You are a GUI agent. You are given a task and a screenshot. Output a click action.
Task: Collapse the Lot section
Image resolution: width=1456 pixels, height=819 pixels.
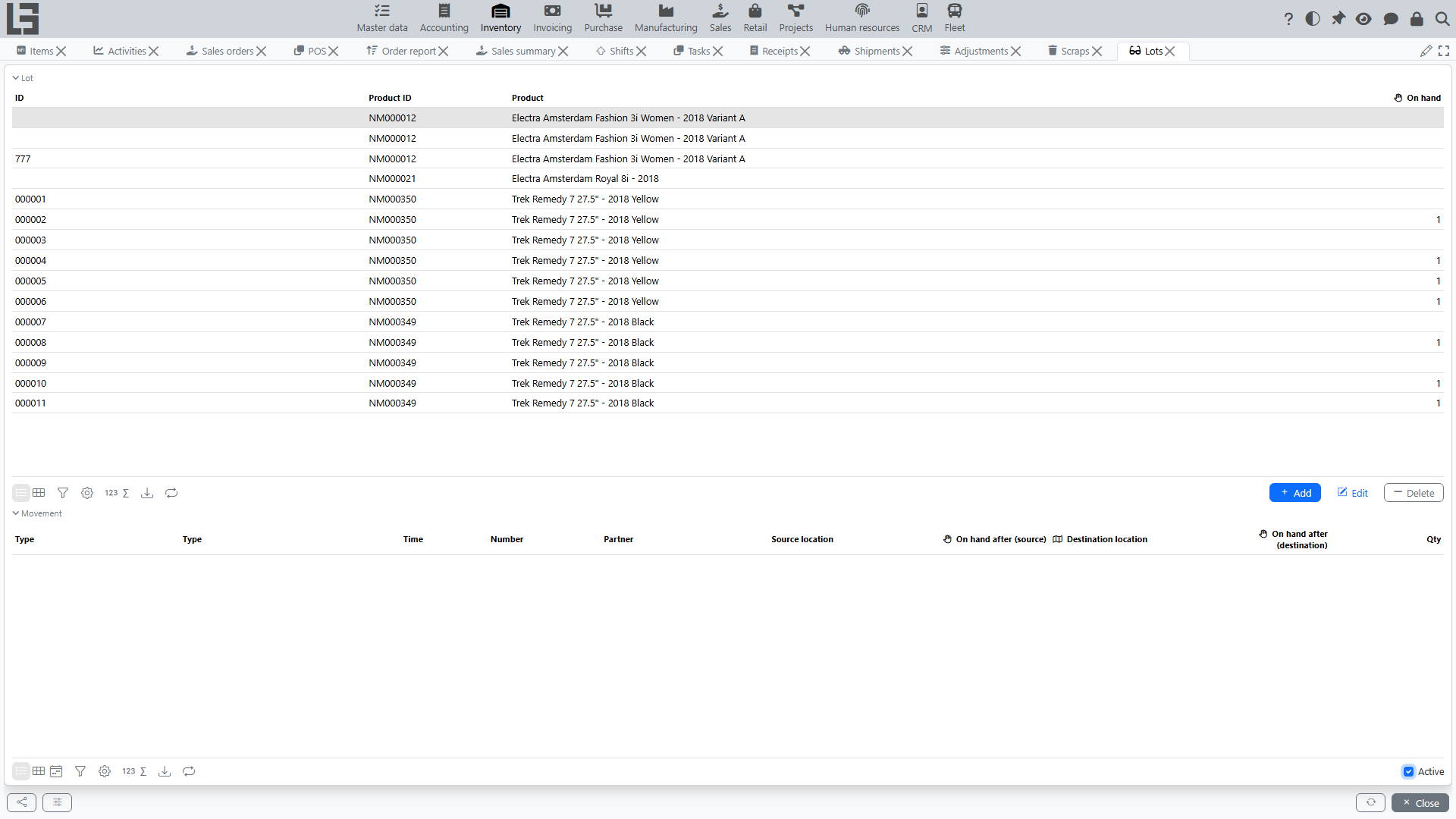(23, 78)
